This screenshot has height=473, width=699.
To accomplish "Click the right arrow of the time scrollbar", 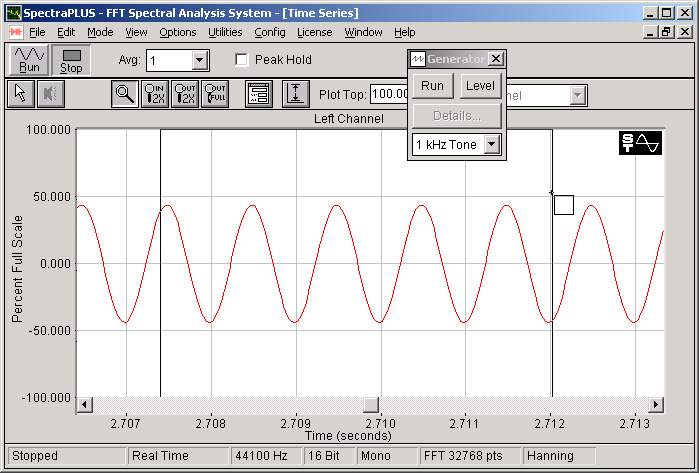I will point(656,404).
